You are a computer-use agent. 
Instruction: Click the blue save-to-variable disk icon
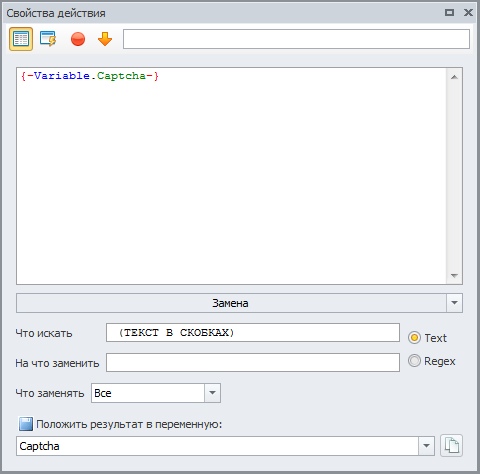click(26, 424)
